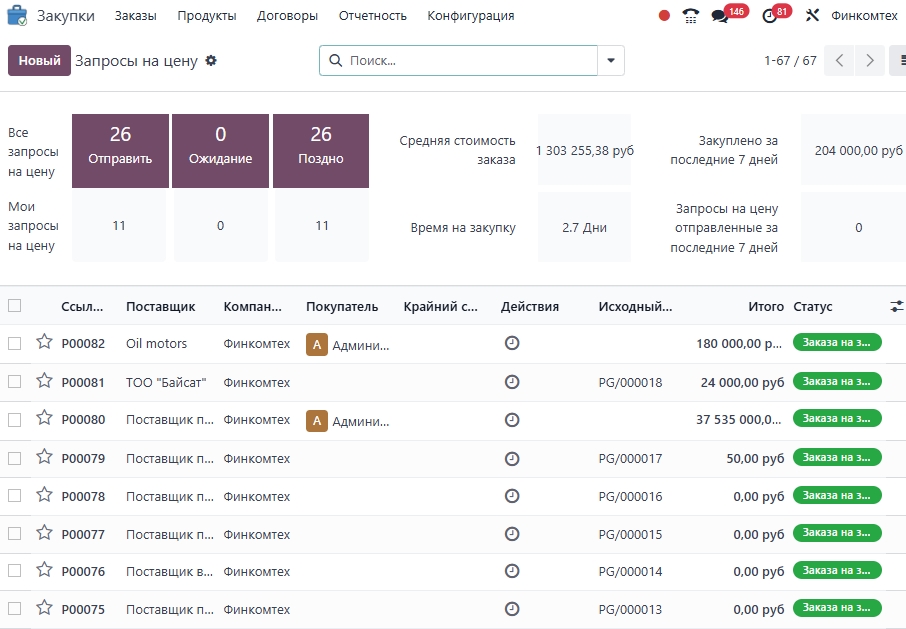The height and width of the screenshot is (629, 906).
Task: Open the Закупки app home icon
Action: tap(17, 16)
